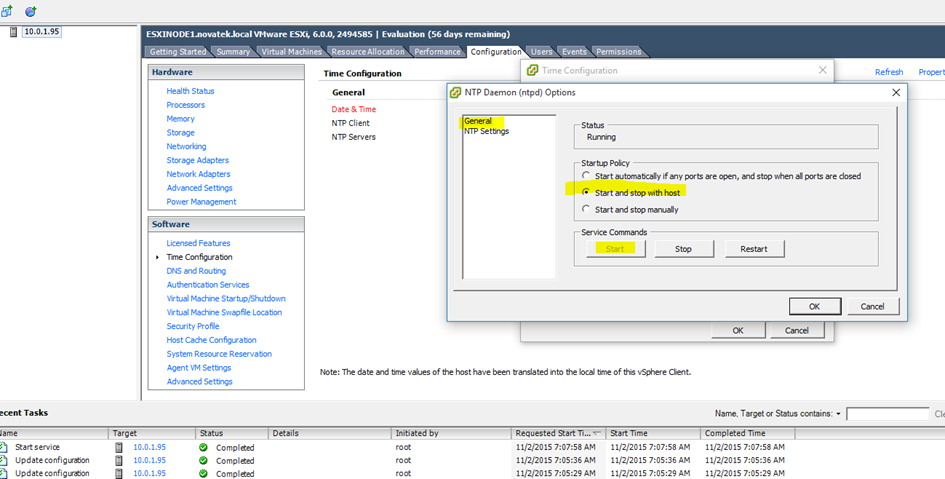
Task: Click the Start service task name
Action: (37, 448)
